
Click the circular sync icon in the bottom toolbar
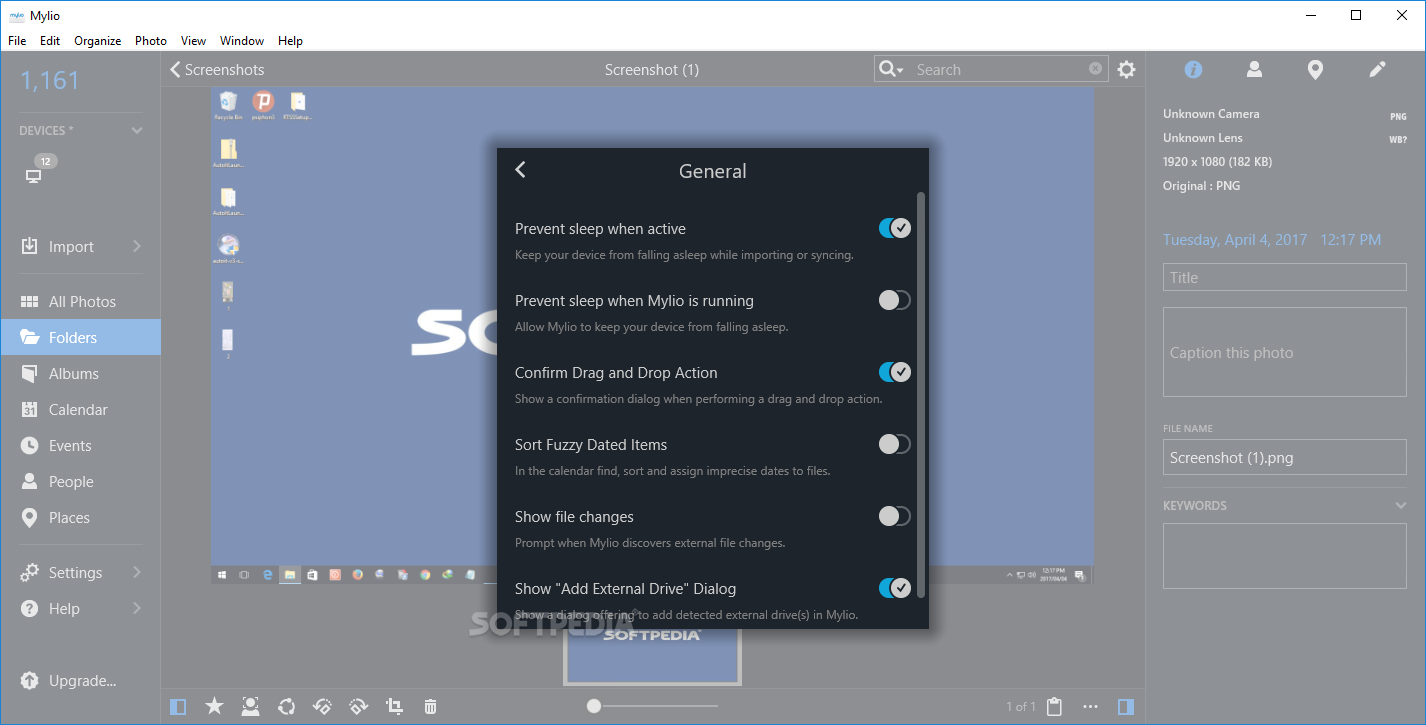pos(287,707)
